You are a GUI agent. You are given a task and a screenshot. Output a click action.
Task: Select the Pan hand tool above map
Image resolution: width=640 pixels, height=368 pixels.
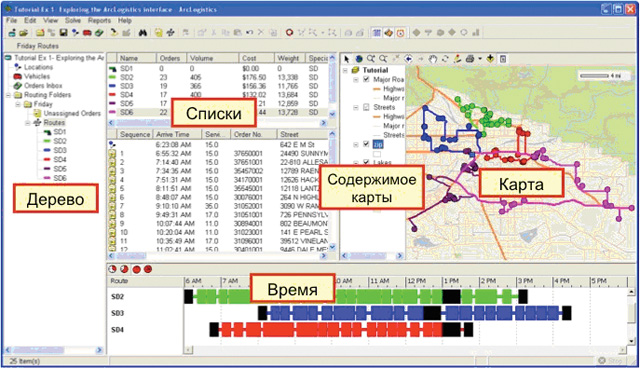[x=433, y=59]
